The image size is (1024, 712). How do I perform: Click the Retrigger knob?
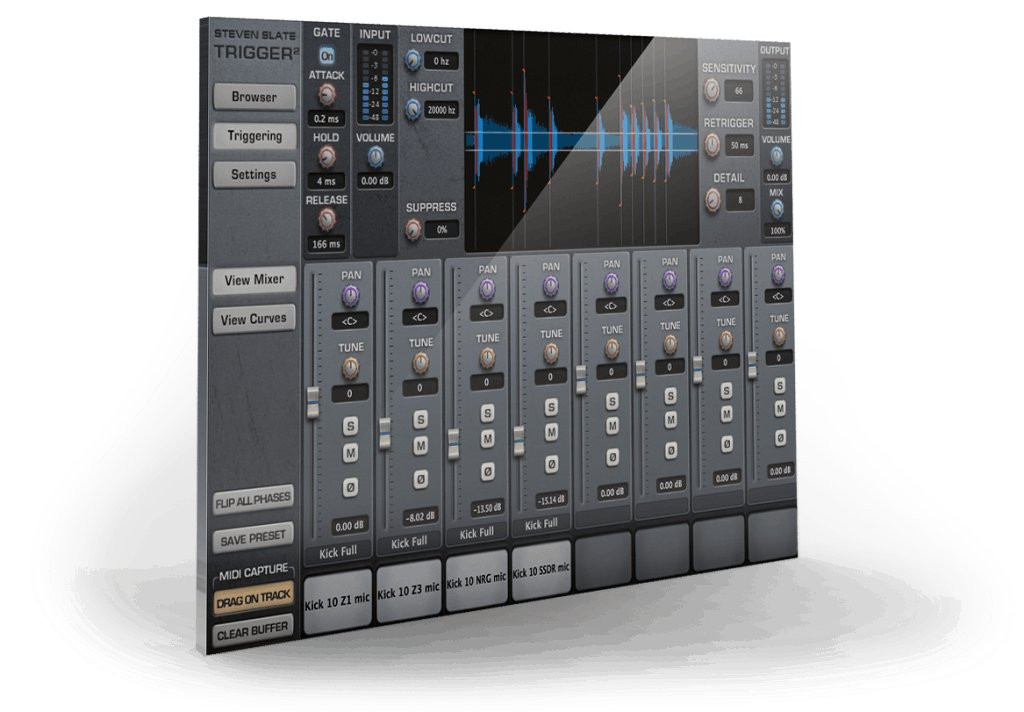point(712,144)
